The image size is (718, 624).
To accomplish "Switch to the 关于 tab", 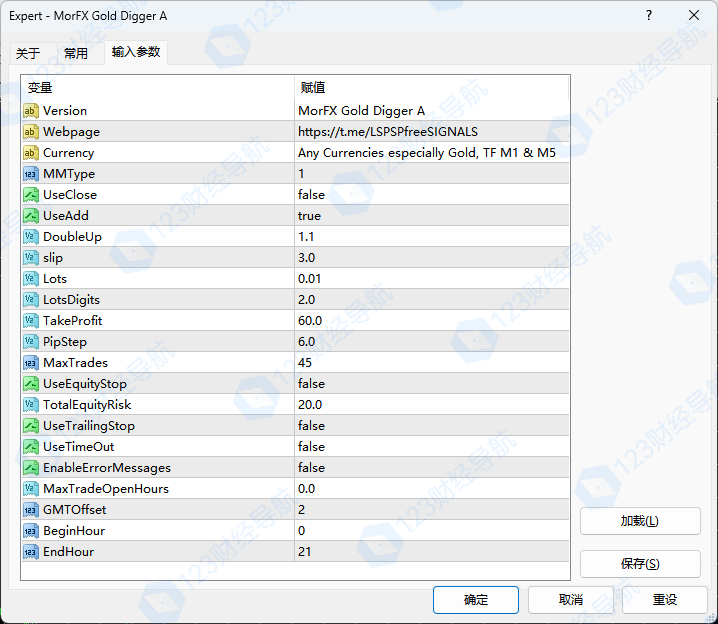I will click(x=28, y=54).
